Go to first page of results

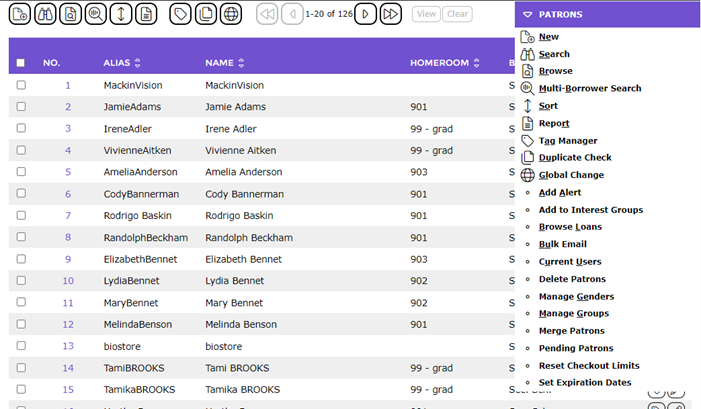pyautogui.click(x=267, y=14)
